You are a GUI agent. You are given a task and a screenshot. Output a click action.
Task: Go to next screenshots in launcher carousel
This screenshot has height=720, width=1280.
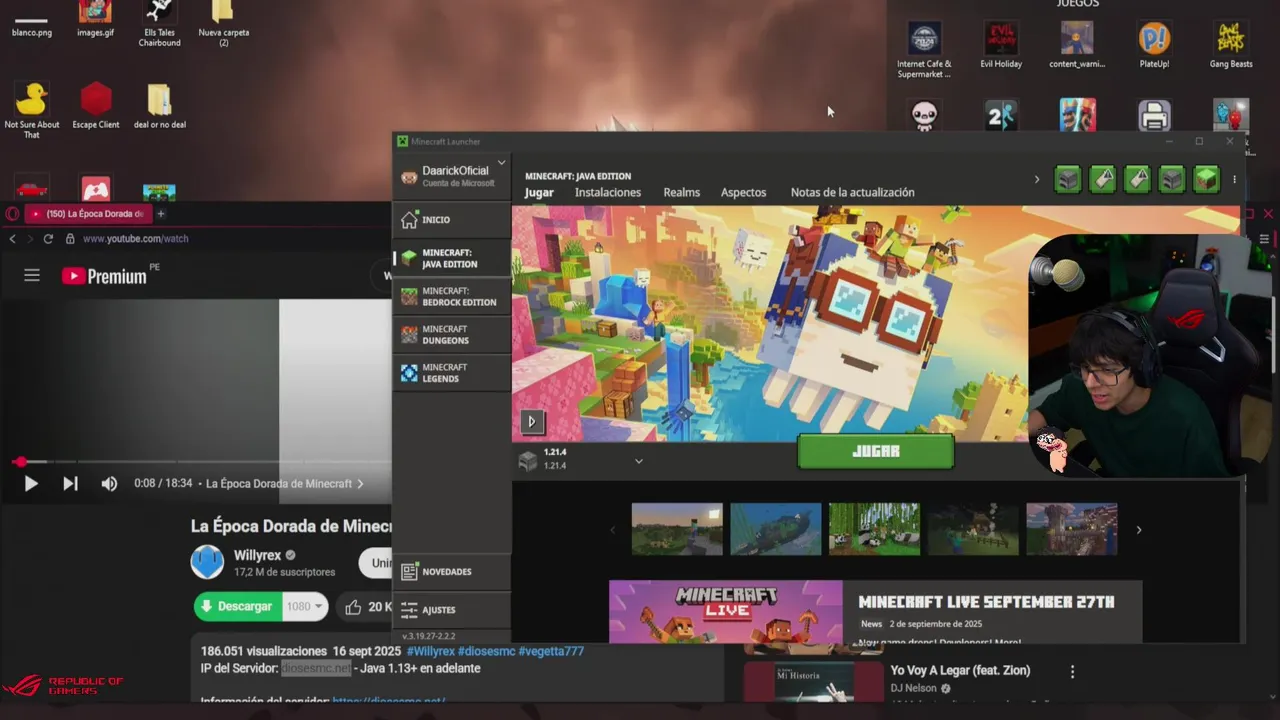(1138, 530)
